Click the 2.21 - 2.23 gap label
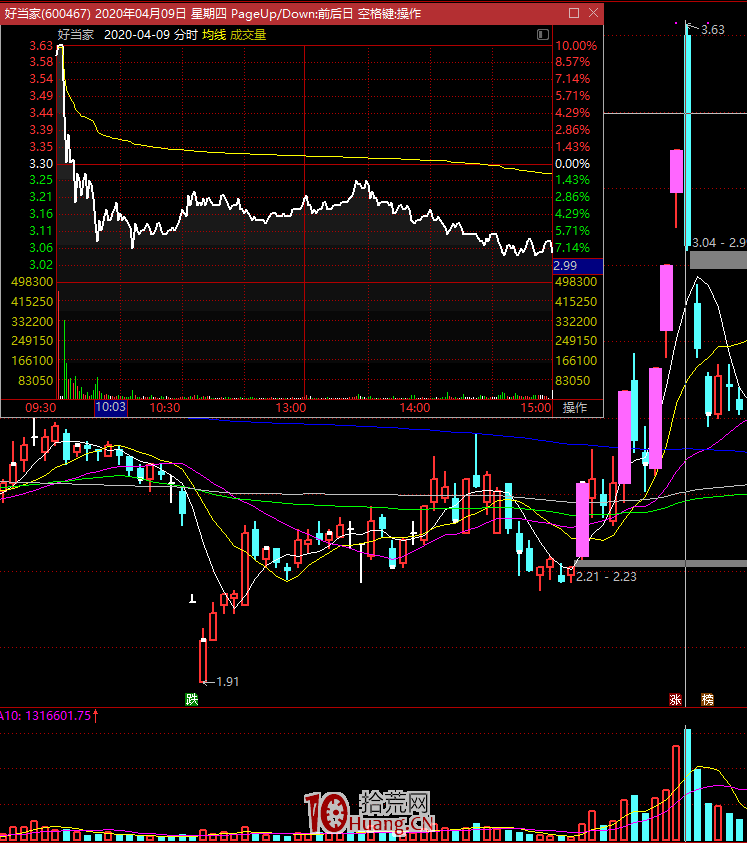Screen dimensions: 747x843 (606, 577)
